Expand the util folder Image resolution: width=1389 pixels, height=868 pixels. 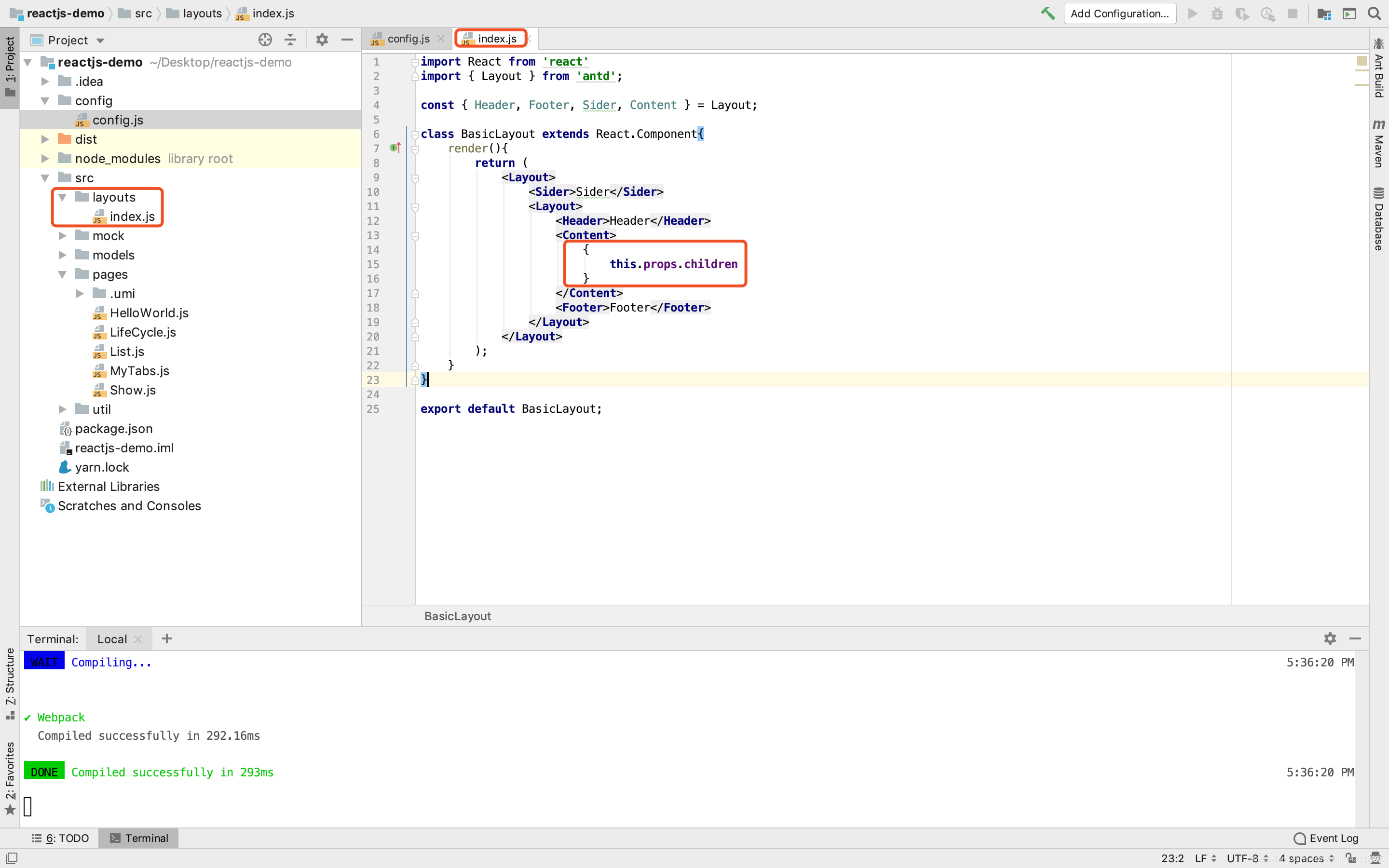62,409
